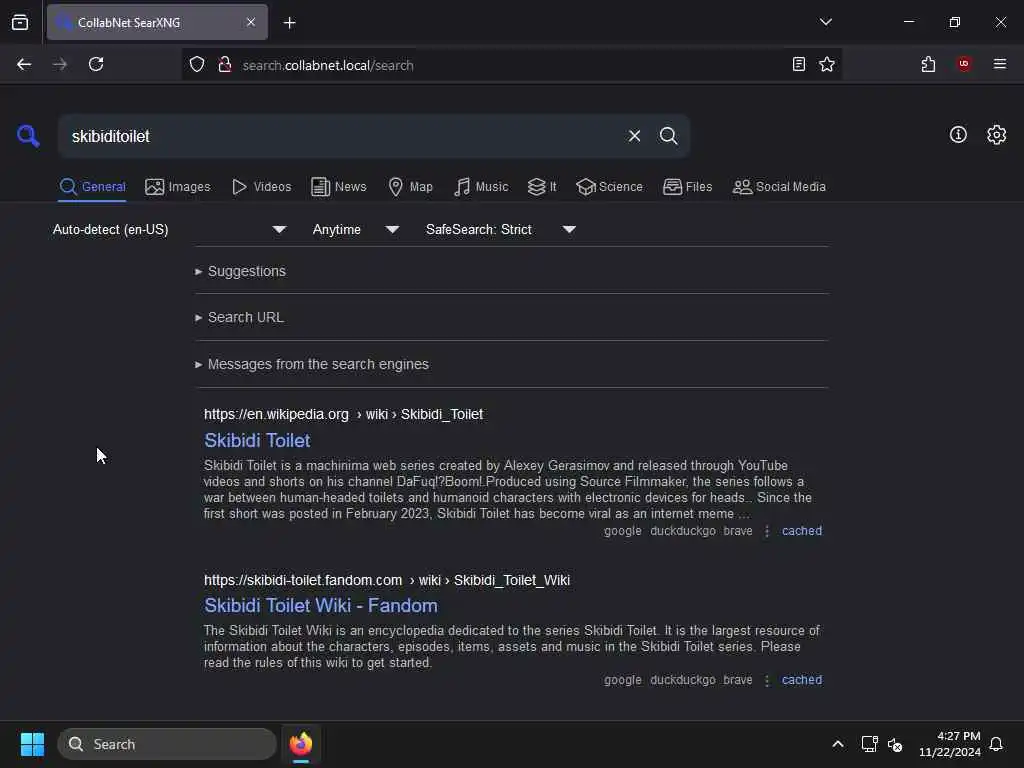Switch to the Files tab

(688, 187)
